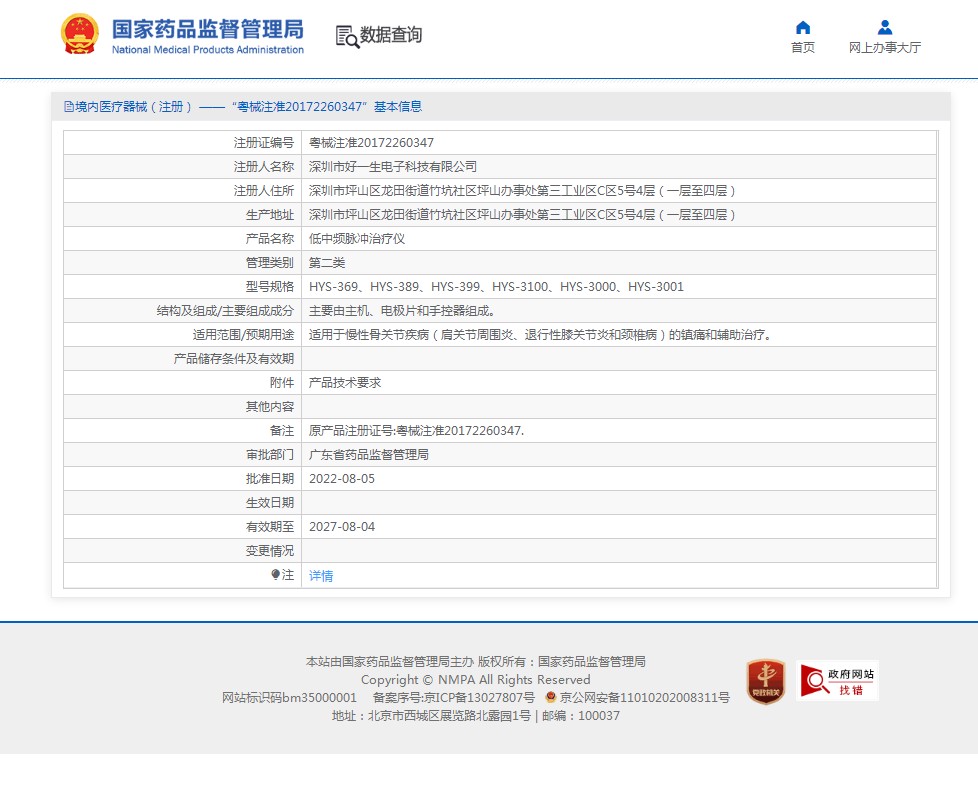Open the 详情 link
The width and height of the screenshot is (978, 809).
(321, 576)
